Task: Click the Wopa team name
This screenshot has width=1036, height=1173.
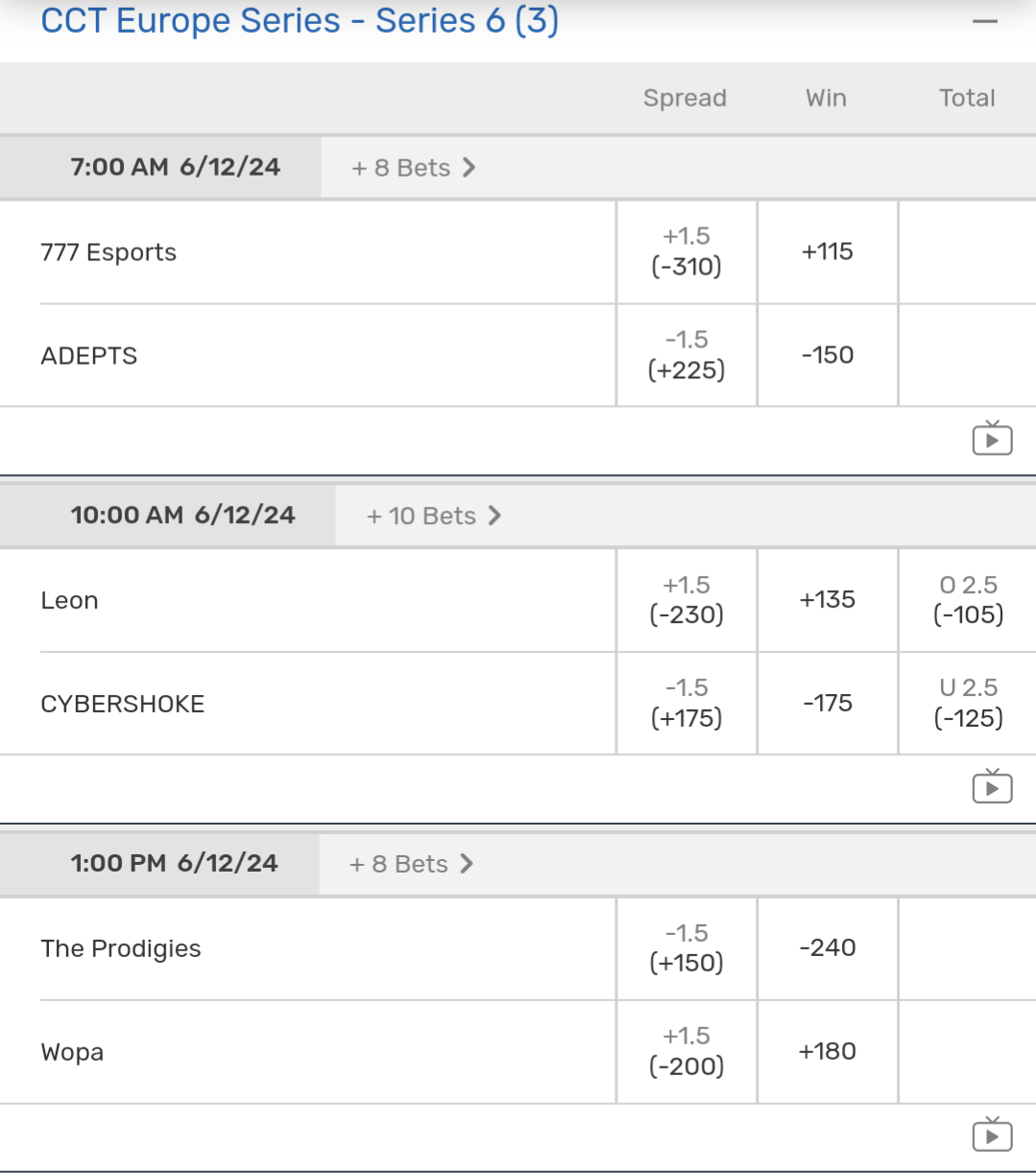Action: (x=72, y=1052)
